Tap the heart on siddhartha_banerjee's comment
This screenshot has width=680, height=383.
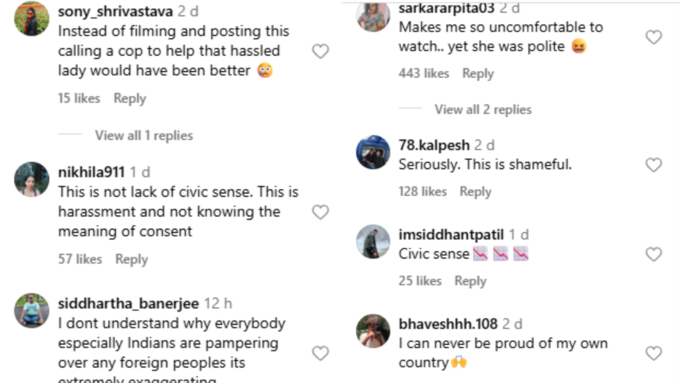pos(320,353)
